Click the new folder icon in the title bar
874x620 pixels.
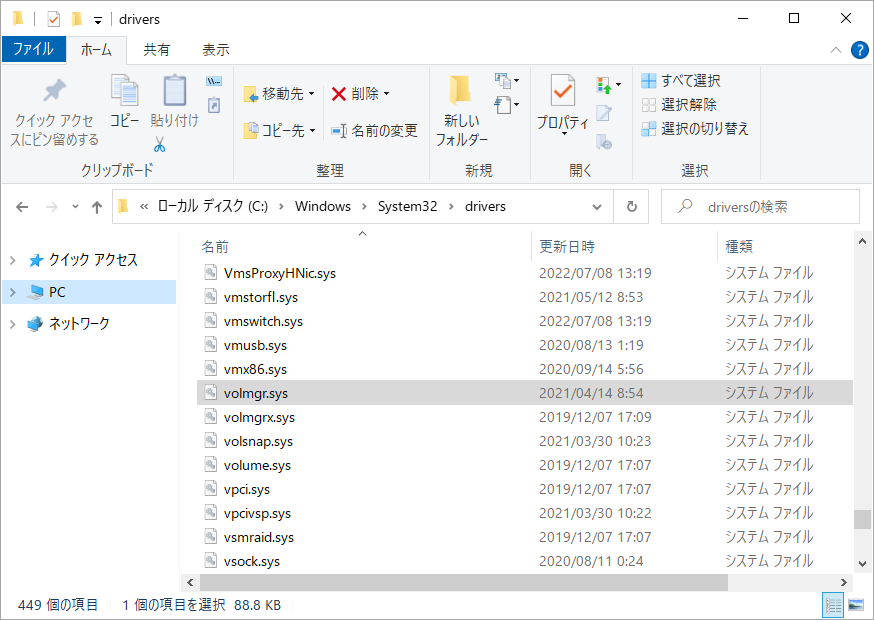77,20
